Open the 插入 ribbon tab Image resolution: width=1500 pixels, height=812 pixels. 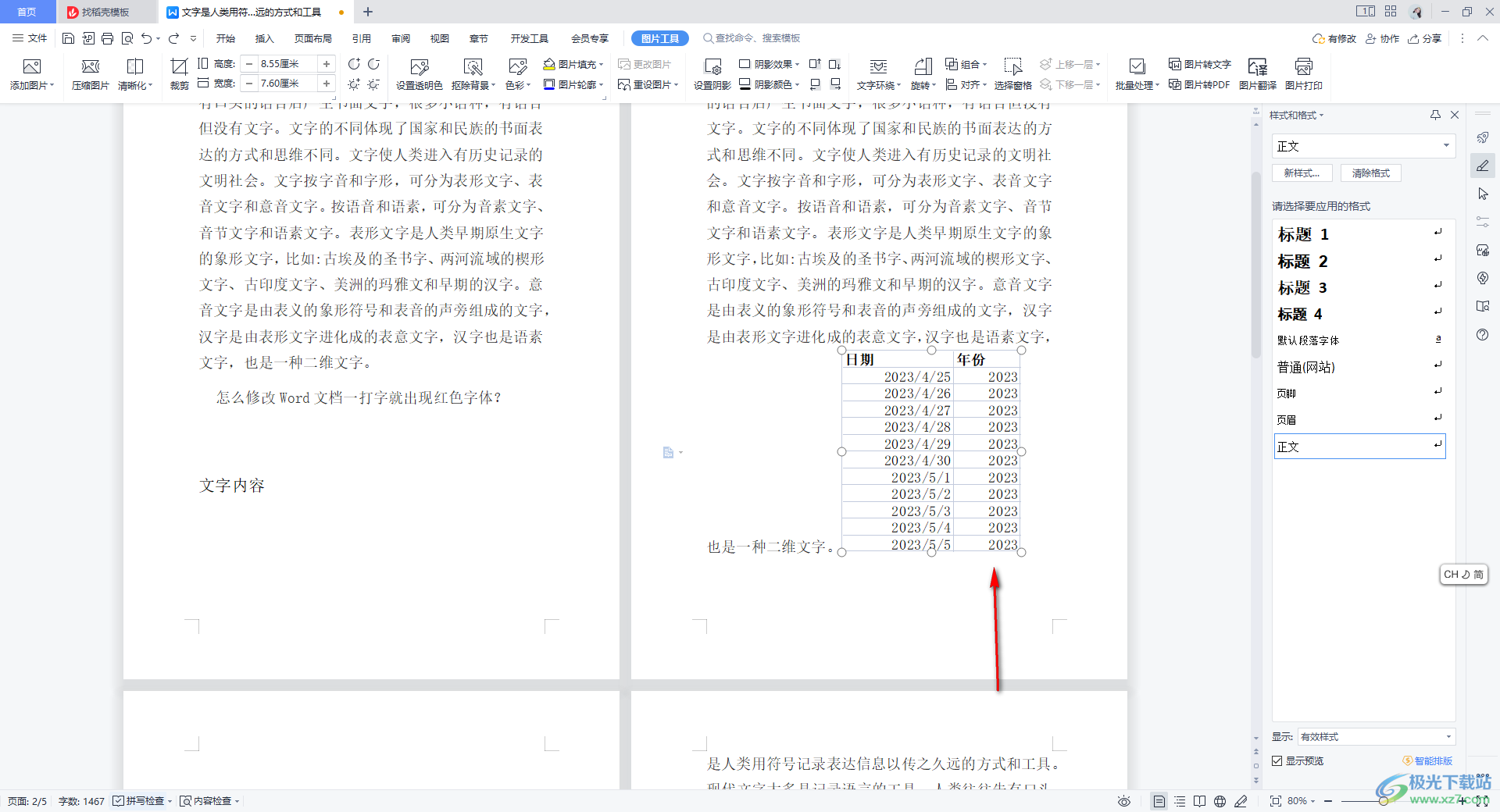click(265, 38)
